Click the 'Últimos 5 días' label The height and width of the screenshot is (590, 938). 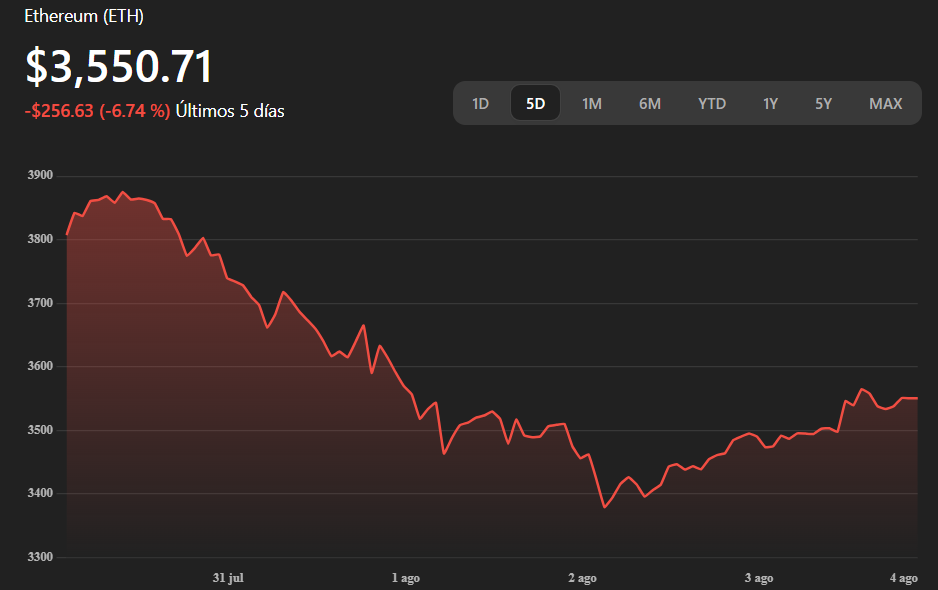point(230,111)
